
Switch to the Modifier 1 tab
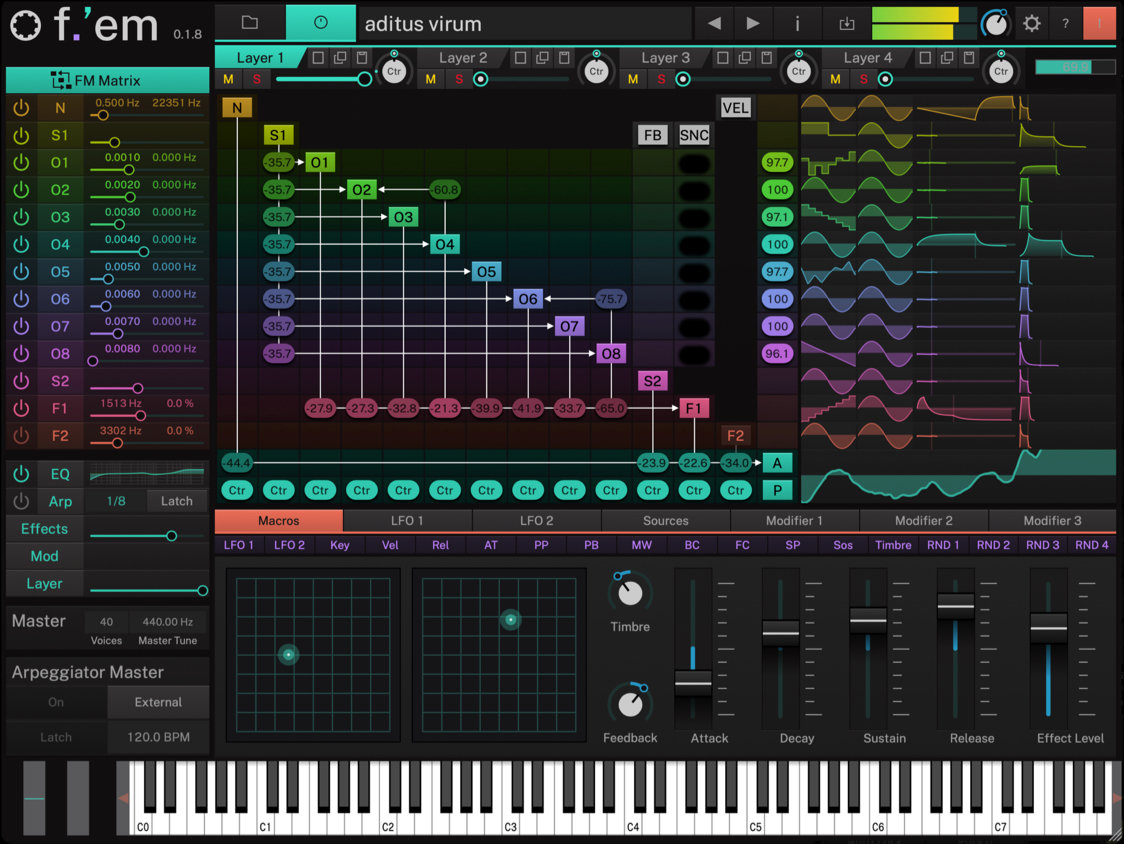[x=794, y=521]
